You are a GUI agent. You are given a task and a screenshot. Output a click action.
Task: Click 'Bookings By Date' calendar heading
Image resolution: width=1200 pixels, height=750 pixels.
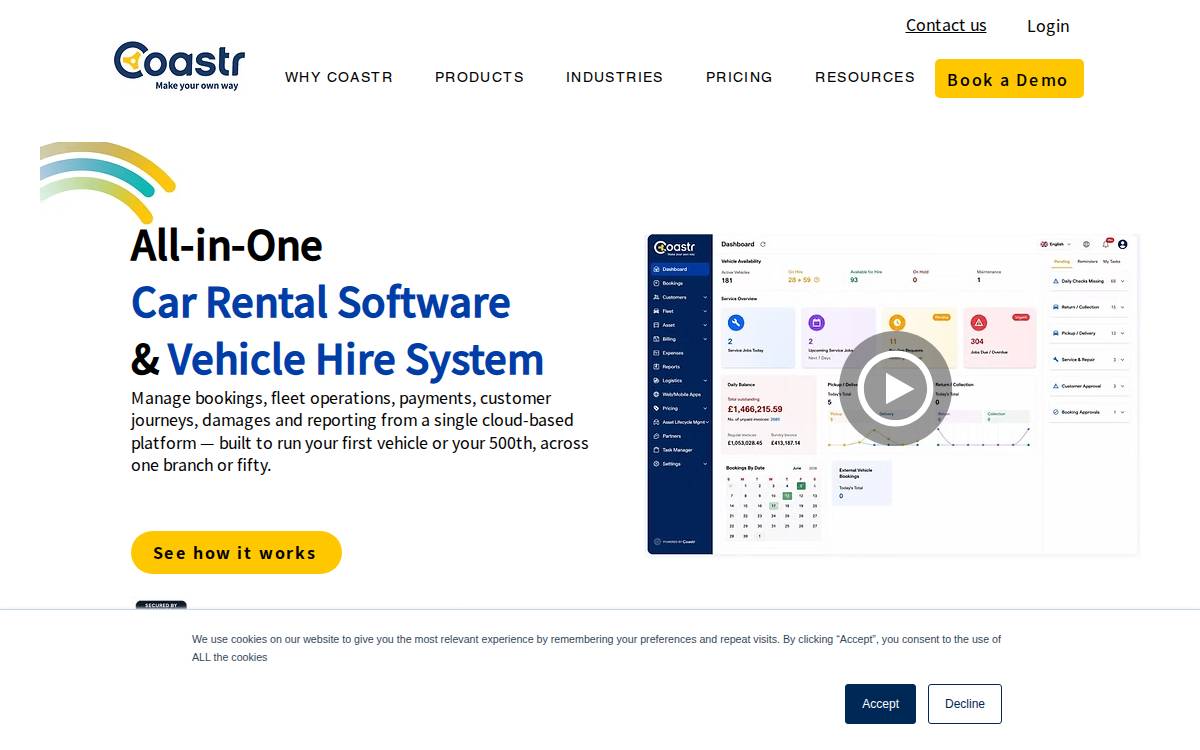click(745, 468)
